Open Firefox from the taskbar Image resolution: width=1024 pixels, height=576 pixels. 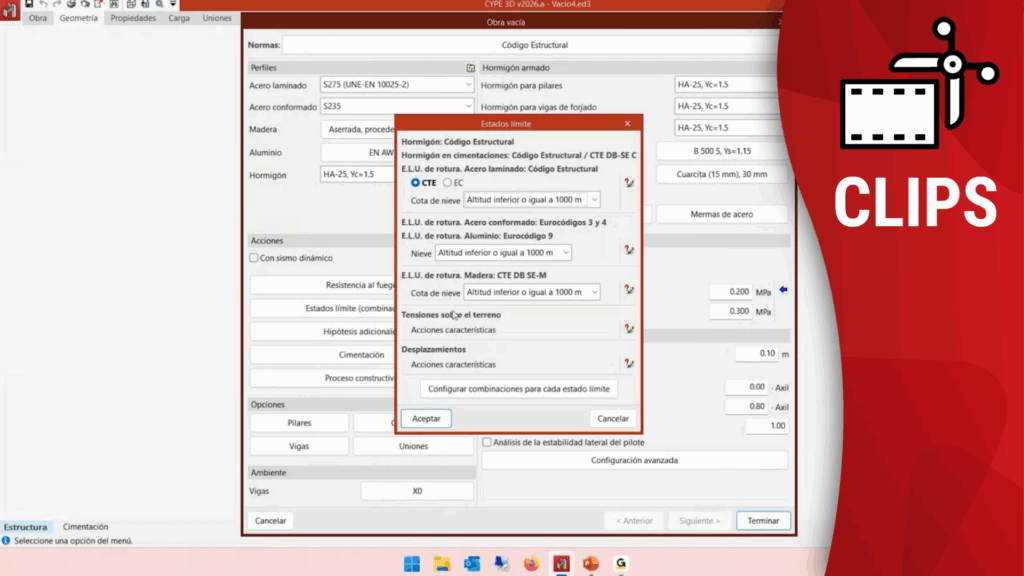(x=531, y=564)
